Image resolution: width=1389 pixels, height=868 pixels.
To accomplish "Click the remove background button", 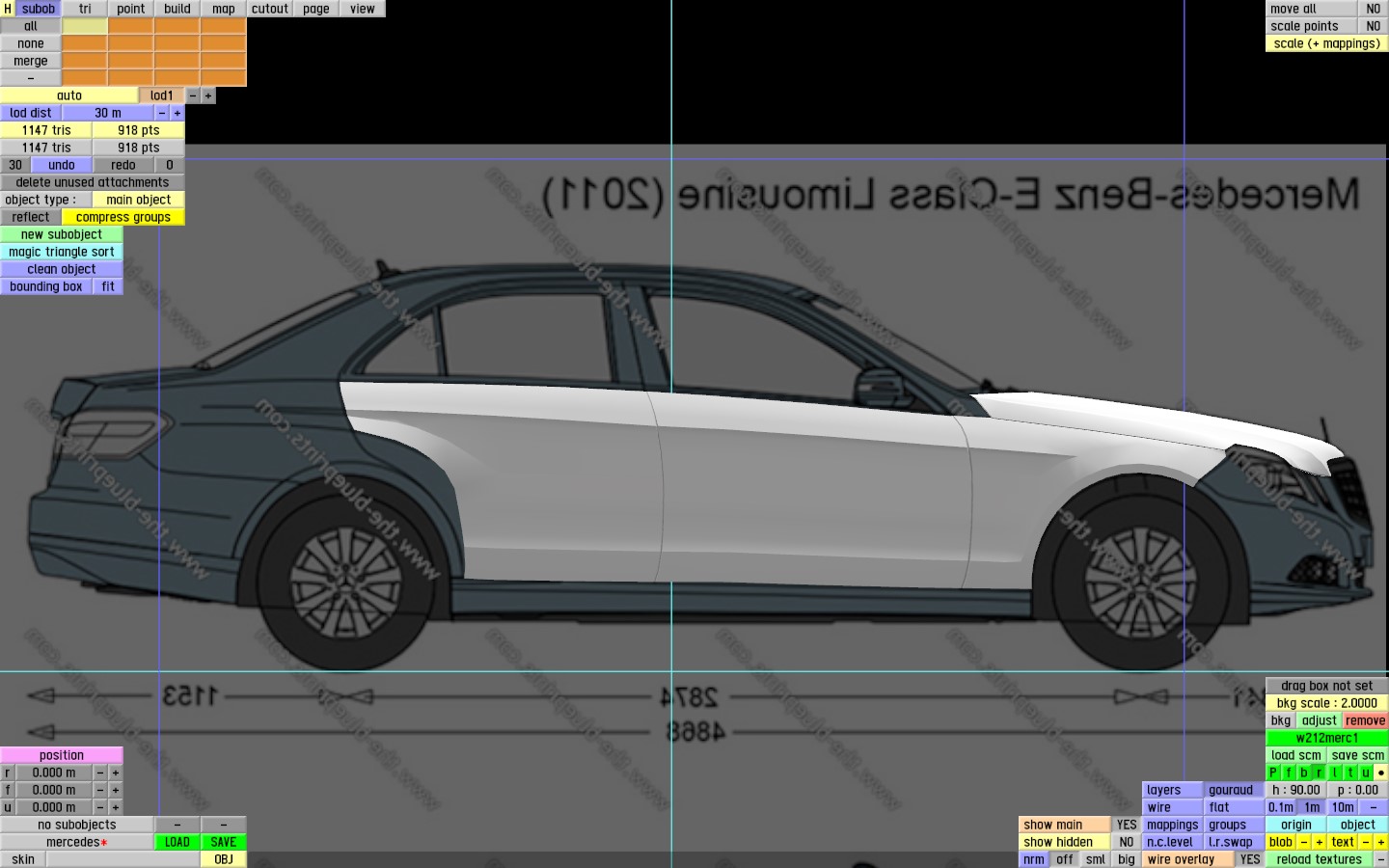I will click(1366, 720).
